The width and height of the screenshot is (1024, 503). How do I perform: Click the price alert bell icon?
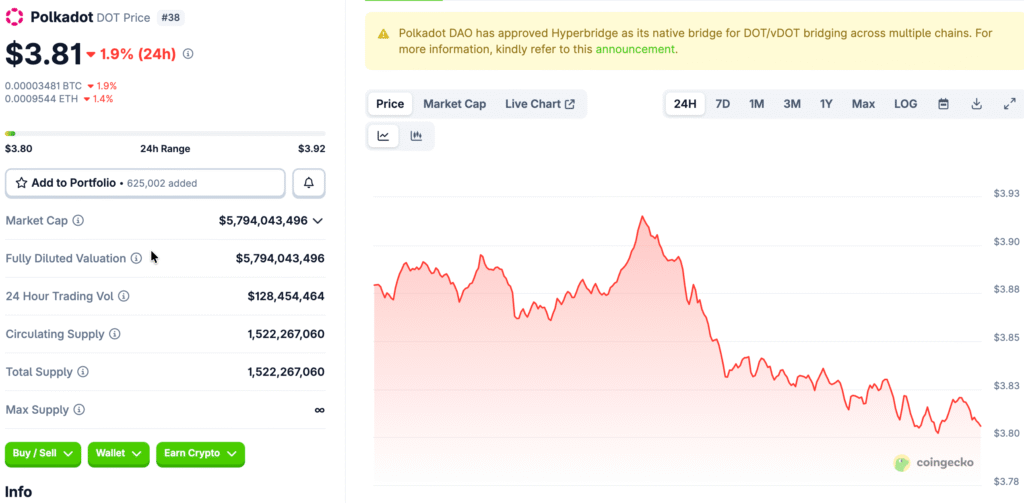point(308,183)
